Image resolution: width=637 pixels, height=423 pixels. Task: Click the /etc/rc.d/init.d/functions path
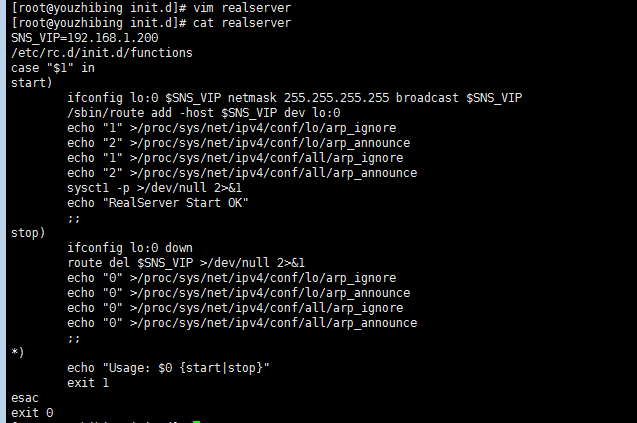pyautogui.click(x=102, y=53)
